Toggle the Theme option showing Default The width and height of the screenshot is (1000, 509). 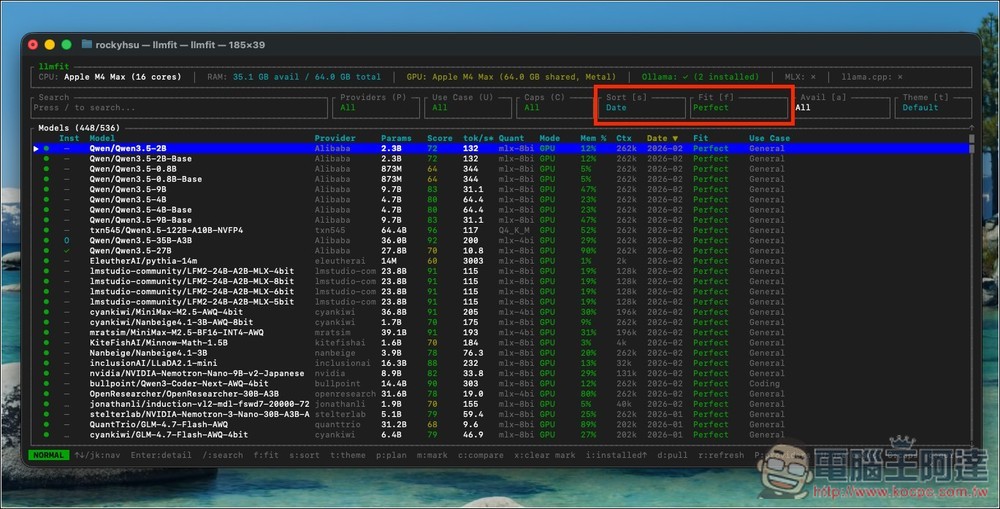click(x=935, y=107)
